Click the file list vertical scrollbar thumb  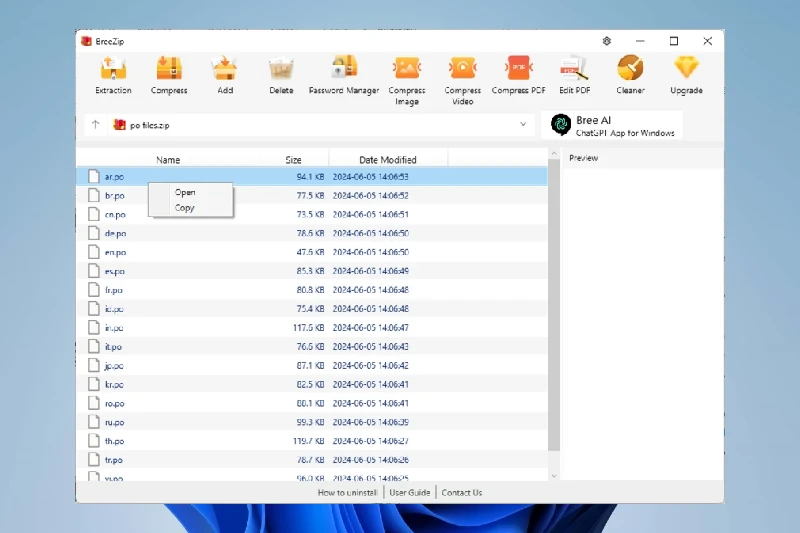(x=554, y=305)
